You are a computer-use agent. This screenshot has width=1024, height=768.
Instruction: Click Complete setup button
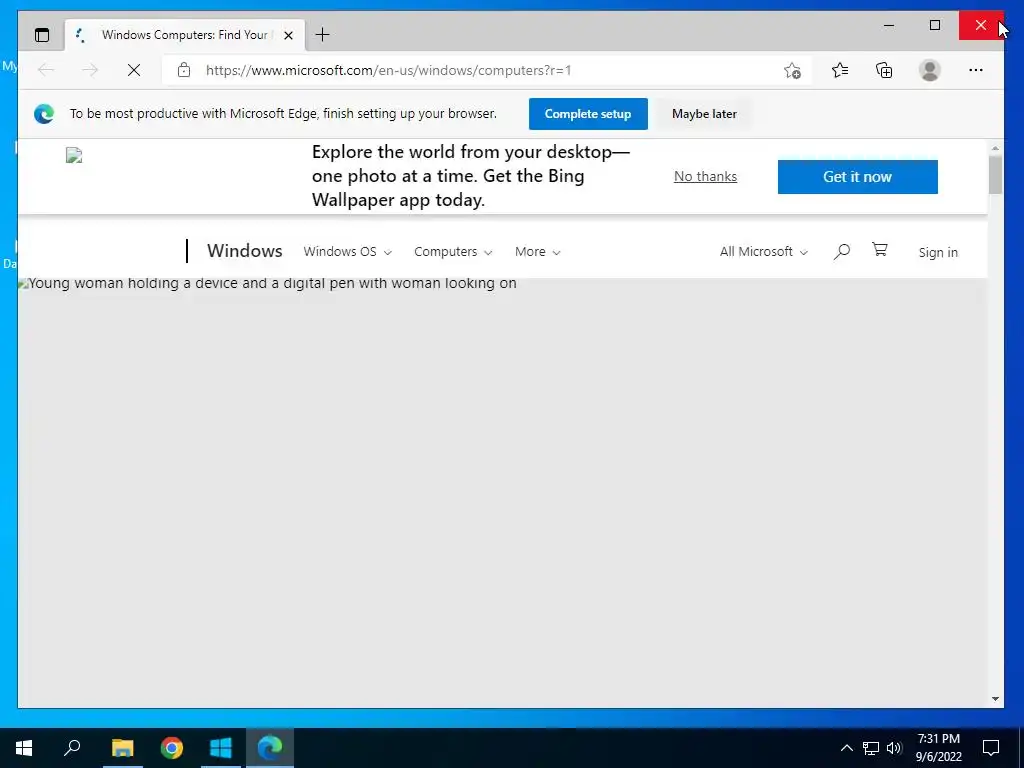(588, 114)
